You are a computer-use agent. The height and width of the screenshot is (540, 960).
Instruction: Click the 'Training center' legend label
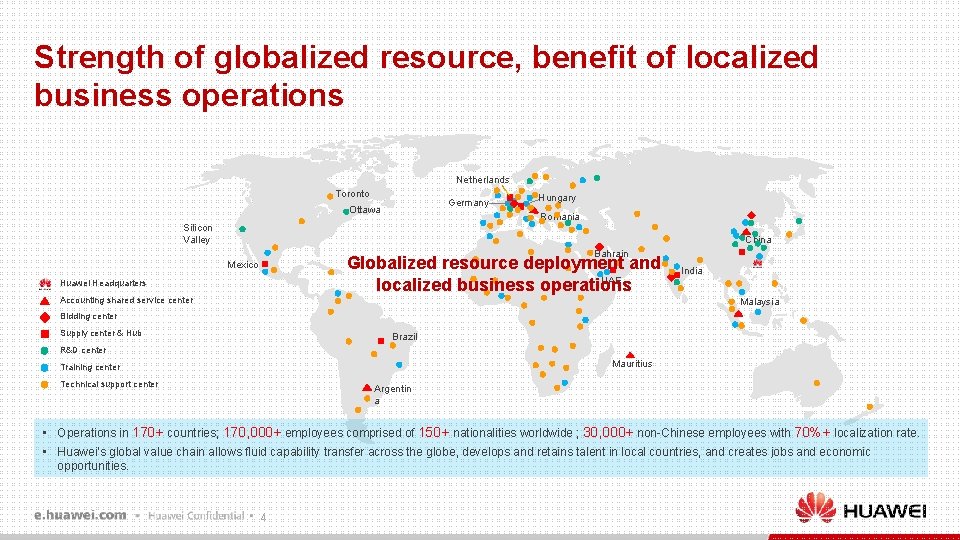pyautogui.click(x=90, y=367)
